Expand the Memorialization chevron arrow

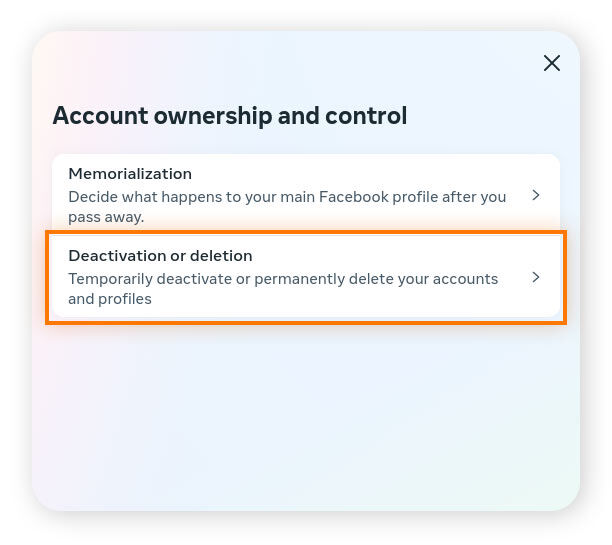(536, 195)
